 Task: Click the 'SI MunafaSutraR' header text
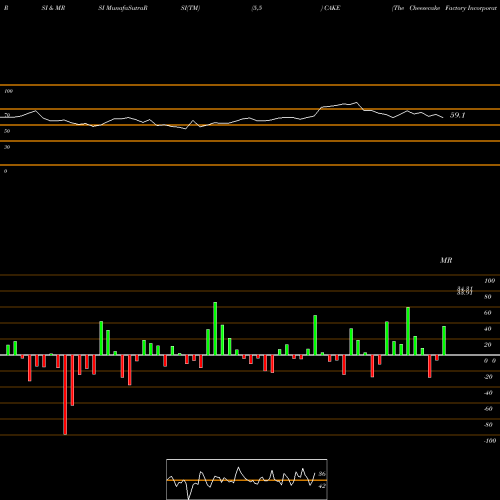click(123, 8)
